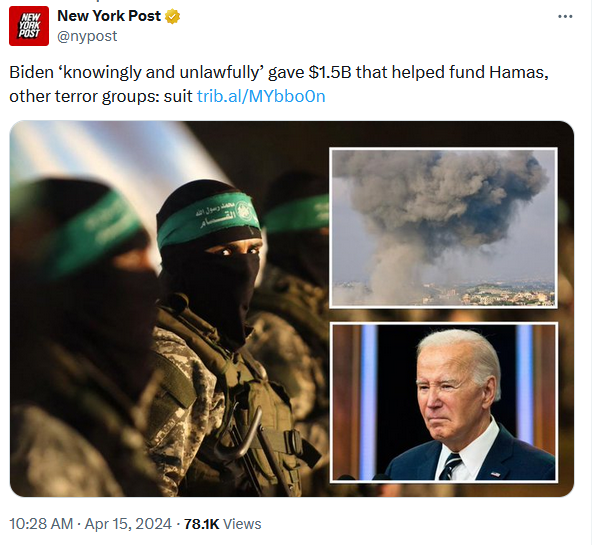This screenshot has width=596, height=545.
Task: Open the Apr 15, 2024 date
Action: click(x=128, y=524)
